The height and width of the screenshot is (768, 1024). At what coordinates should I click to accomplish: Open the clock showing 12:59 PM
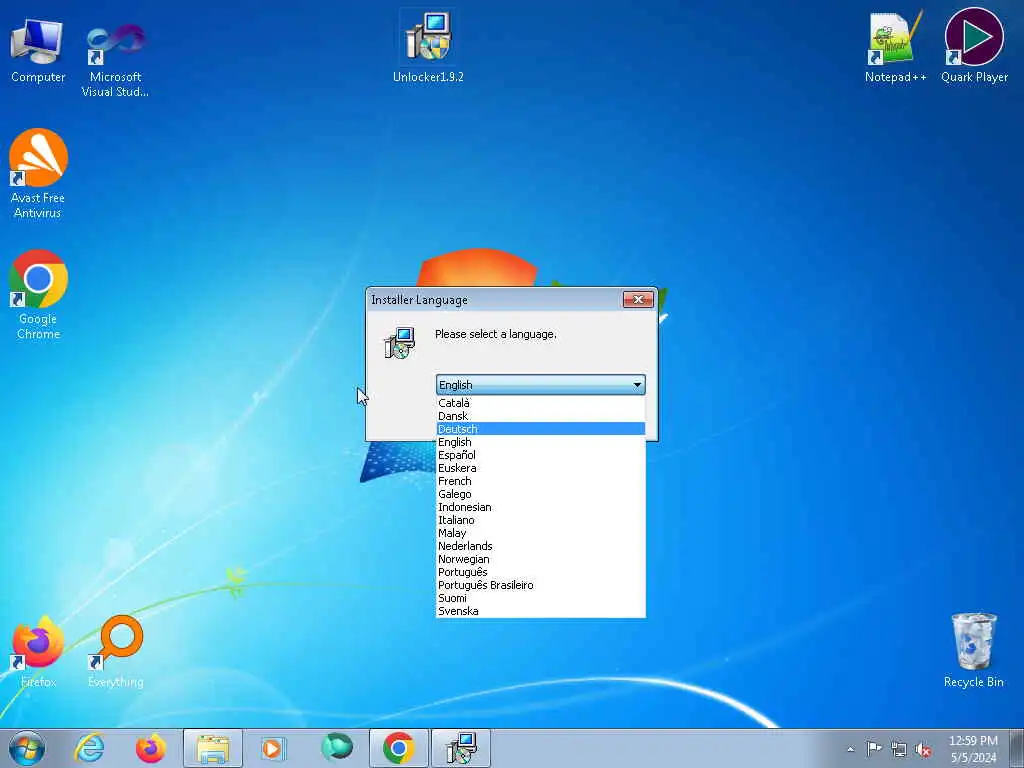(973, 749)
